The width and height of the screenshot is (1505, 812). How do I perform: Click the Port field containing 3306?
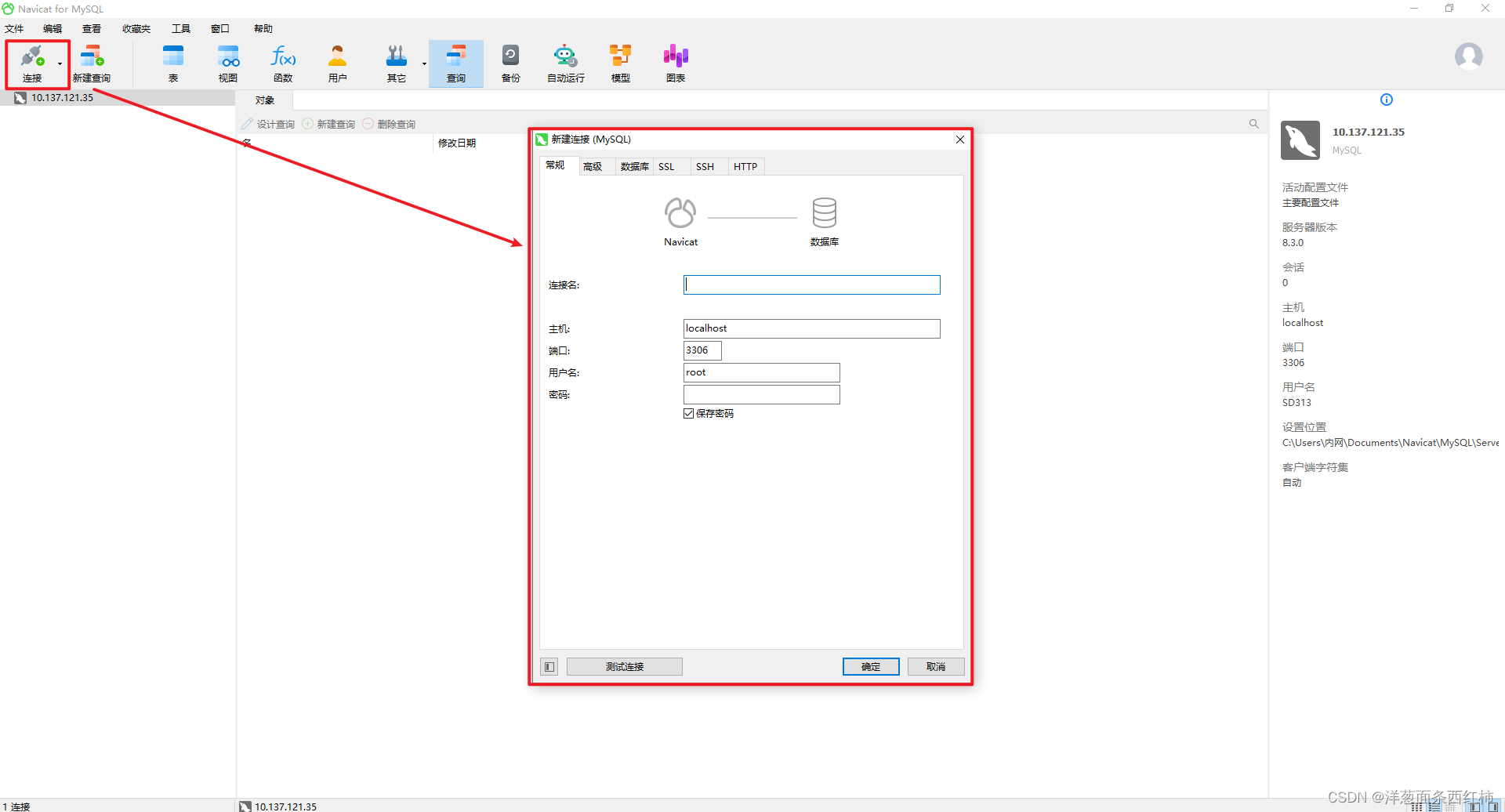coord(702,350)
